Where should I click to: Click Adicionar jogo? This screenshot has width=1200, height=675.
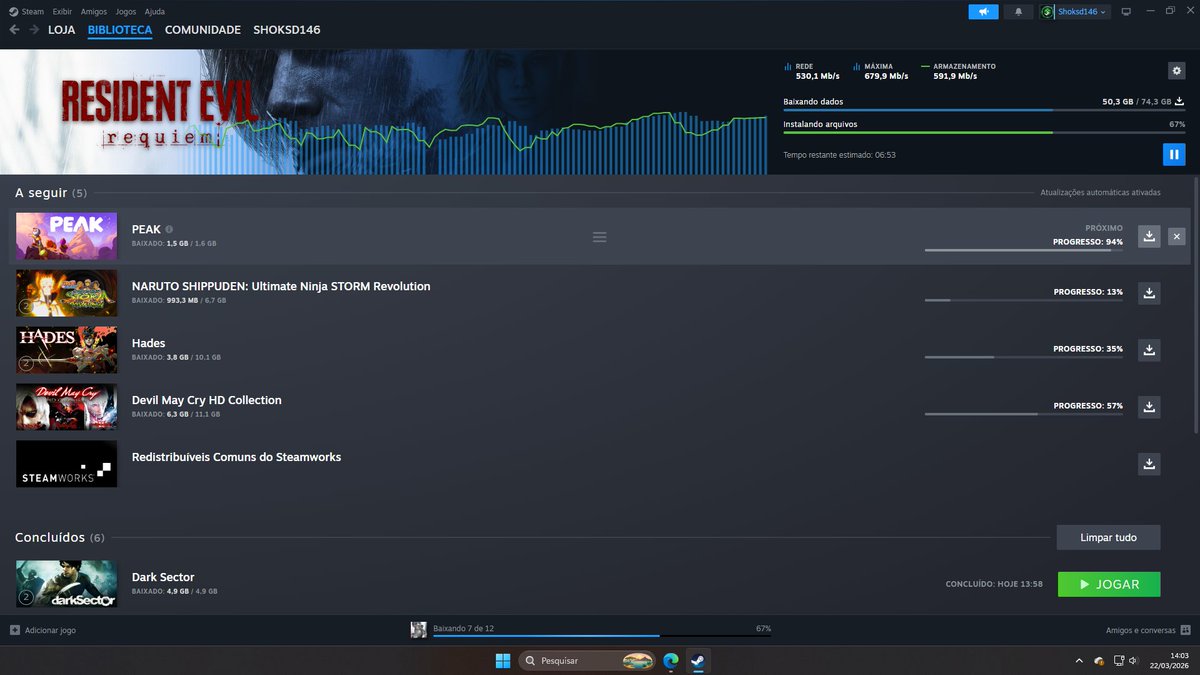point(42,630)
